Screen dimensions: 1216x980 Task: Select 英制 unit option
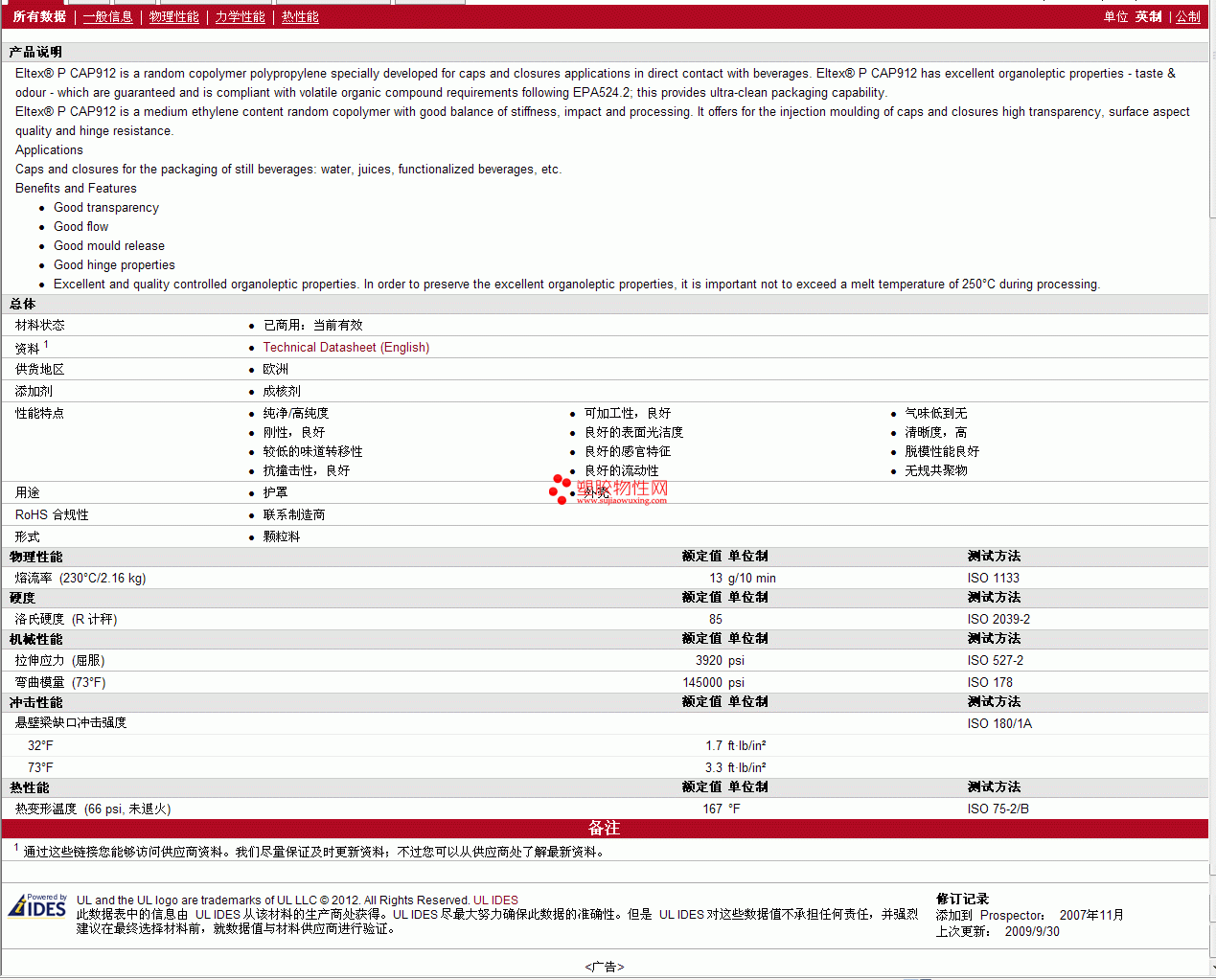[1149, 17]
